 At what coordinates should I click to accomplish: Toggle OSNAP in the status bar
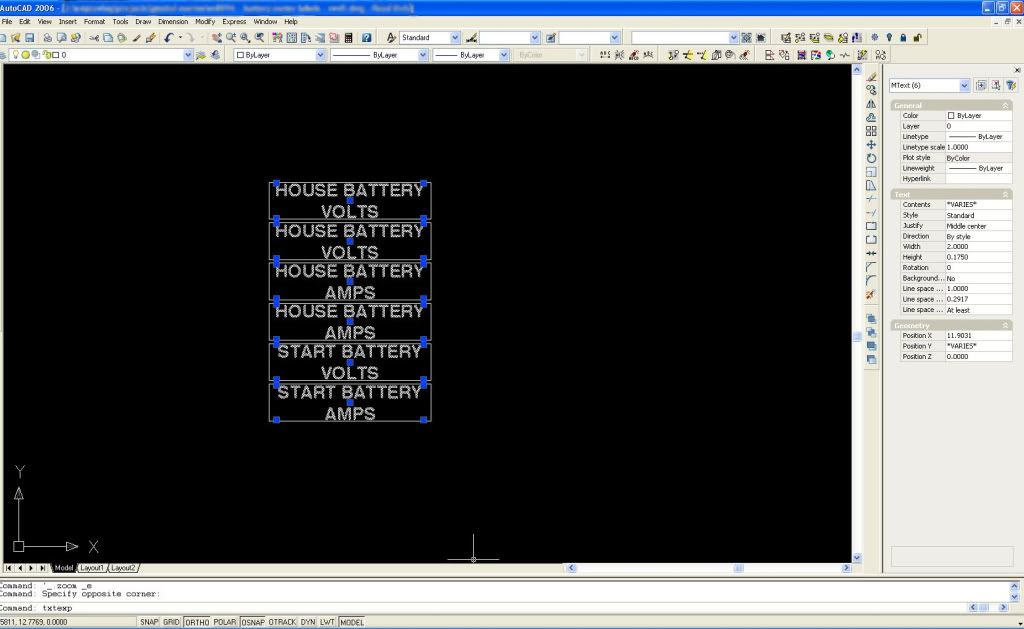(251, 621)
